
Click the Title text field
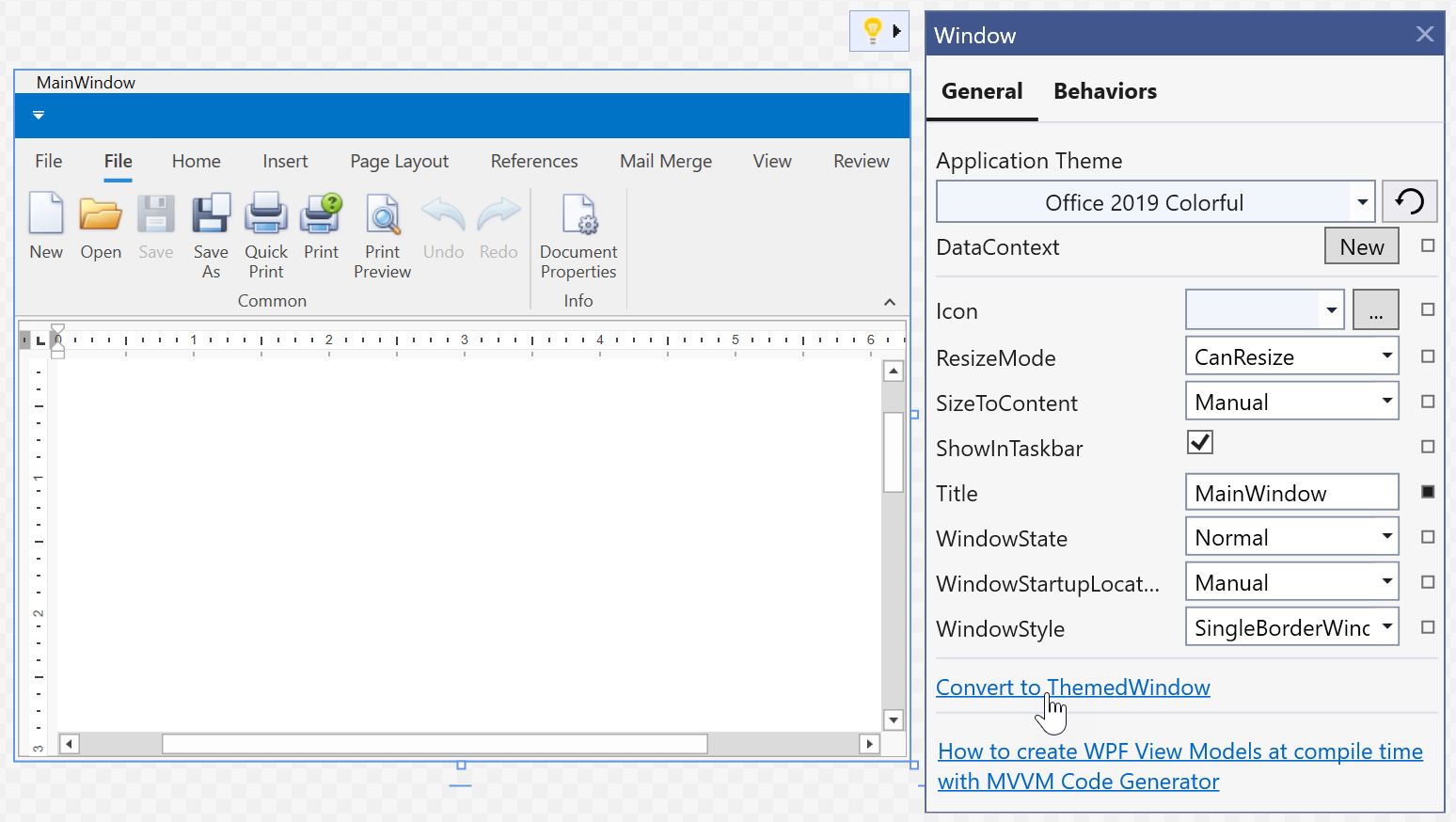[1290, 493]
